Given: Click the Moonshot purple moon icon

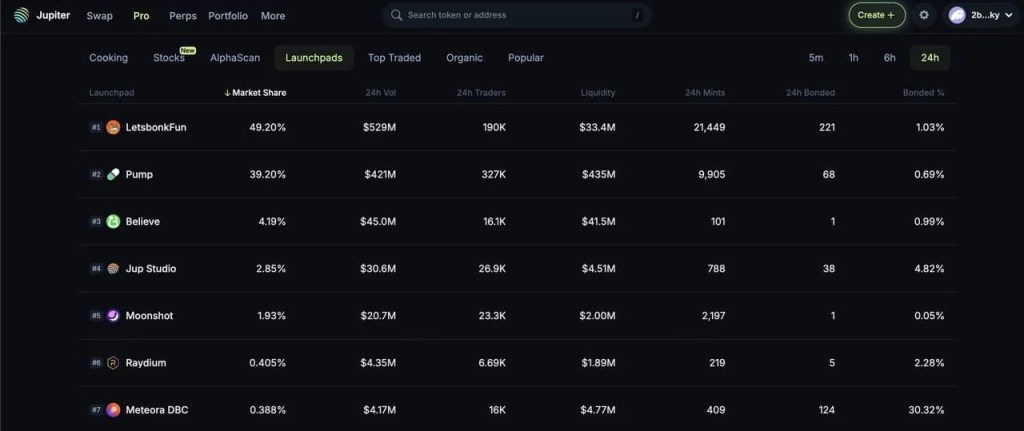Looking at the screenshot, I should [x=113, y=315].
